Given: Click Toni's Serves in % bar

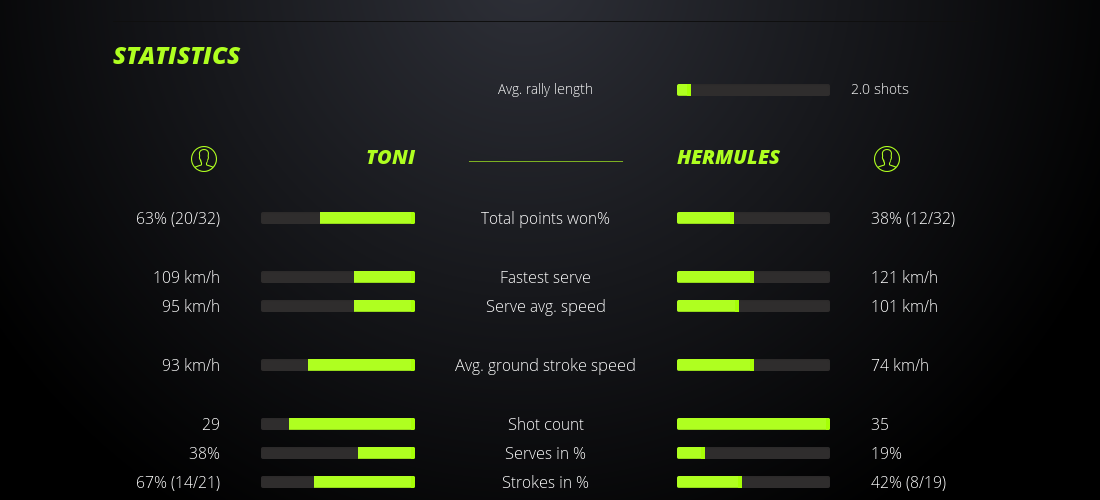Looking at the screenshot, I should coord(338,453).
